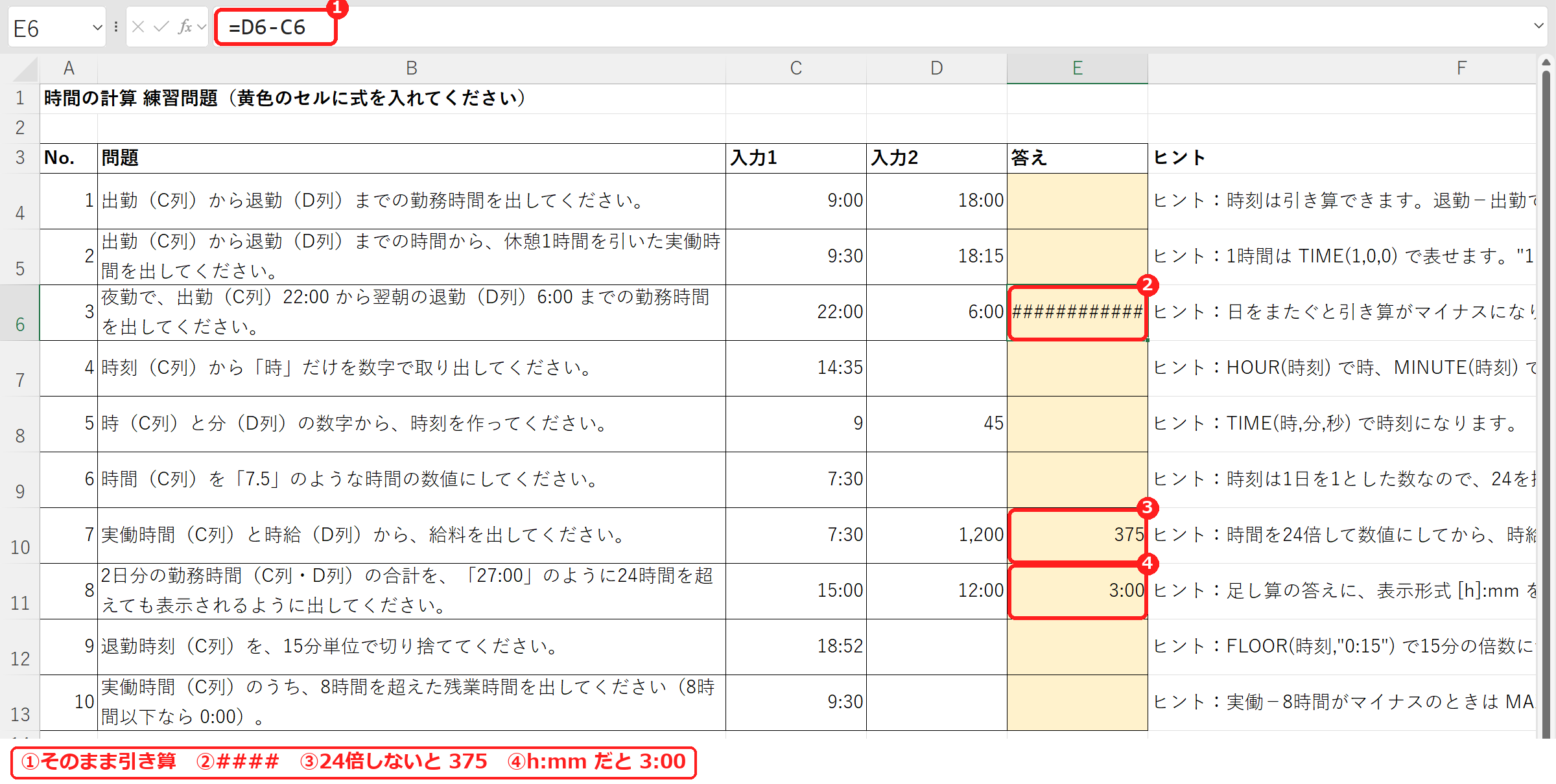The image size is (1556, 784).
Task: Click problem text 退勤時刻（C列）を、15分単位で
Action: point(411,647)
